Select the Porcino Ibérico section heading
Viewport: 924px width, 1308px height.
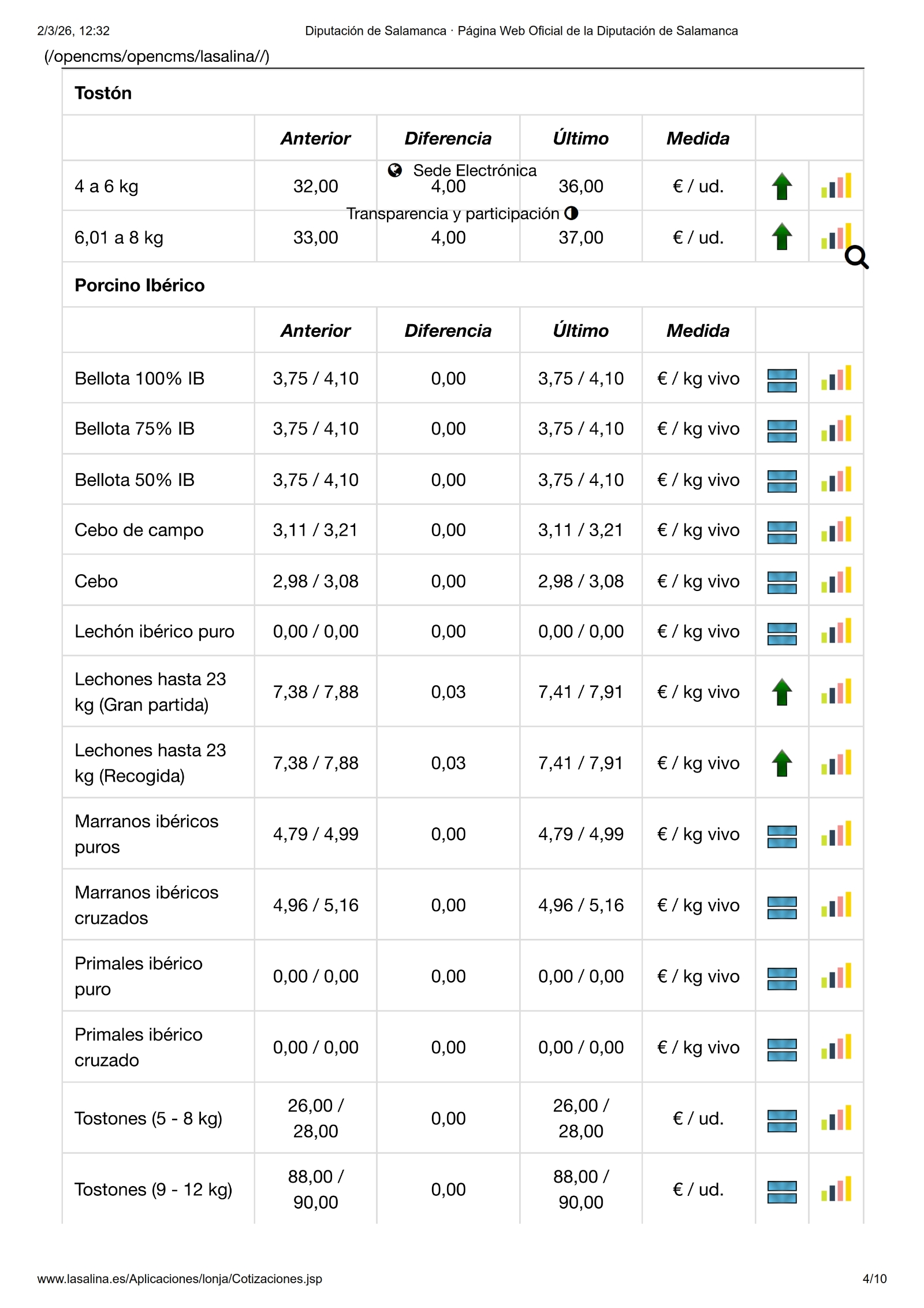click(x=140, y=285)
